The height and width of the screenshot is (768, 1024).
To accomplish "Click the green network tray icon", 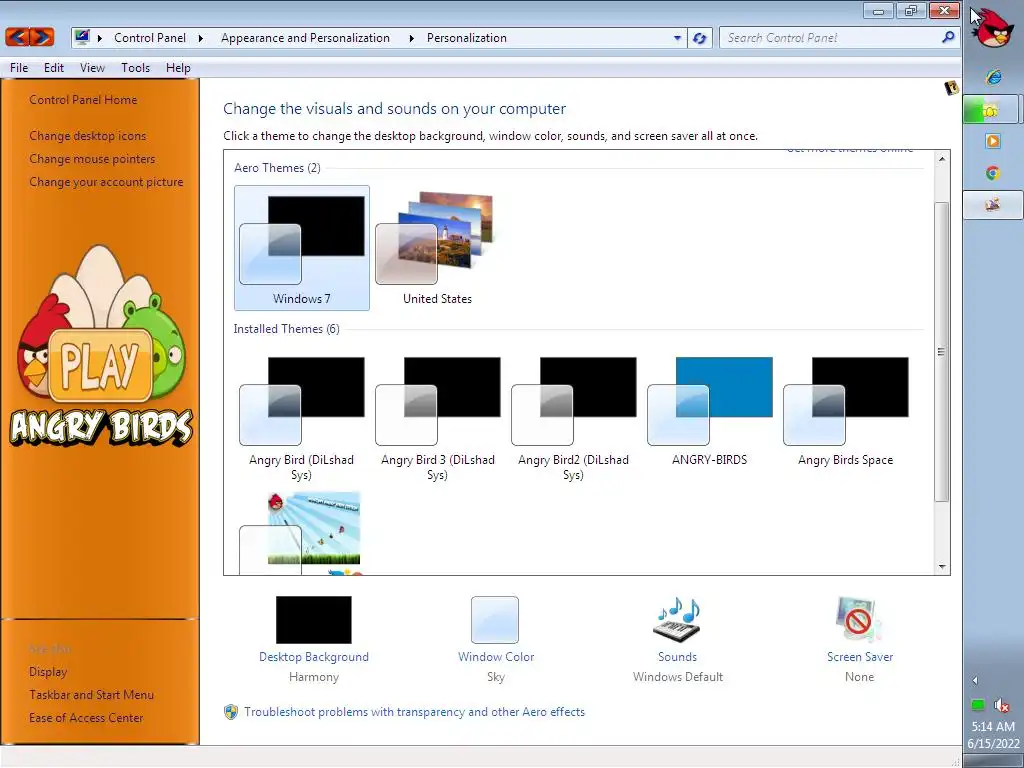I will pyautogui.click(x=978, y=705).
